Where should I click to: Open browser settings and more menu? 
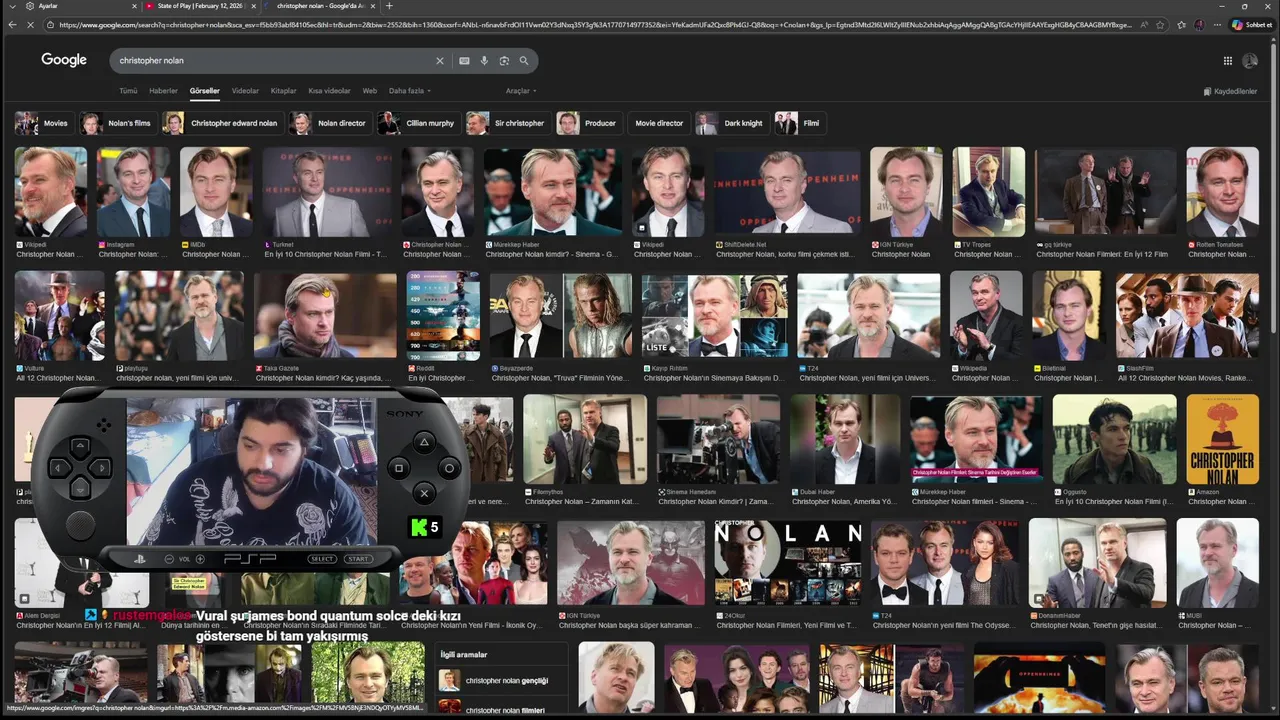pyautogui.click(x=1218, y=25)
